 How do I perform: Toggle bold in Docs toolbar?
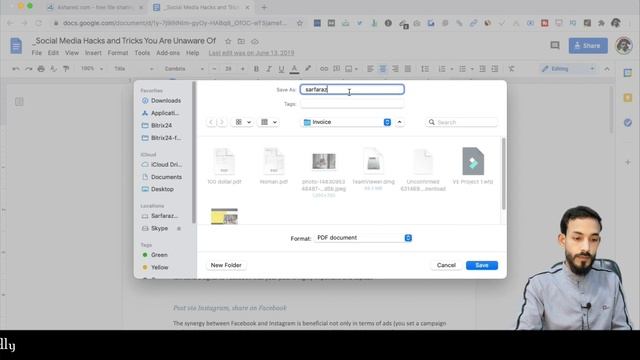click(256, 69)
